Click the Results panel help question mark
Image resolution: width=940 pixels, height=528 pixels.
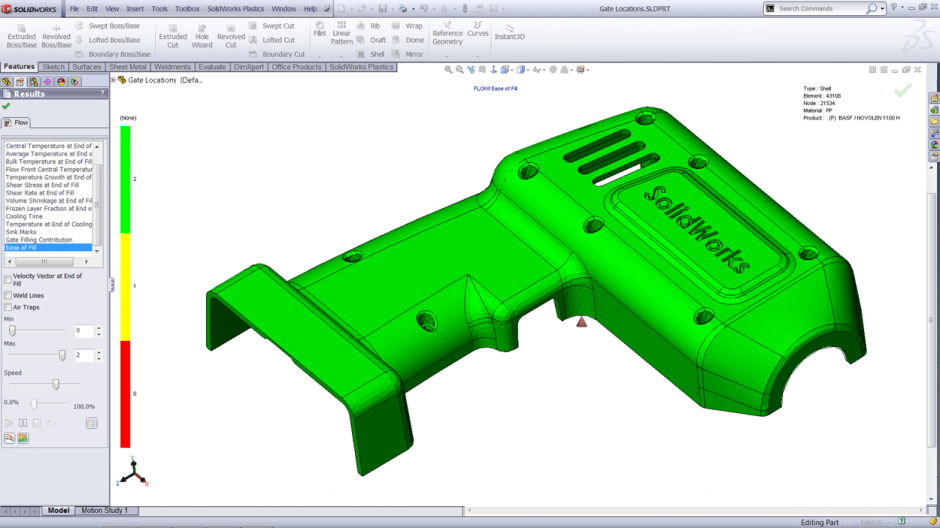tap(103, 93)
